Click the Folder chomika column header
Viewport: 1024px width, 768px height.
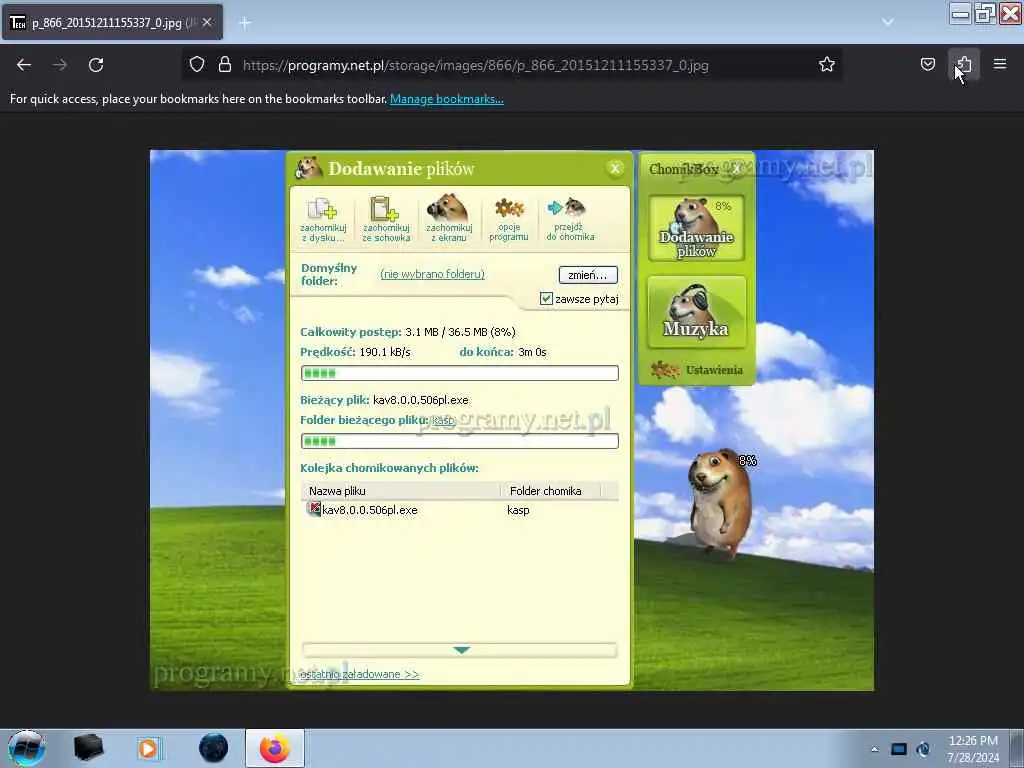coord(551,491)
